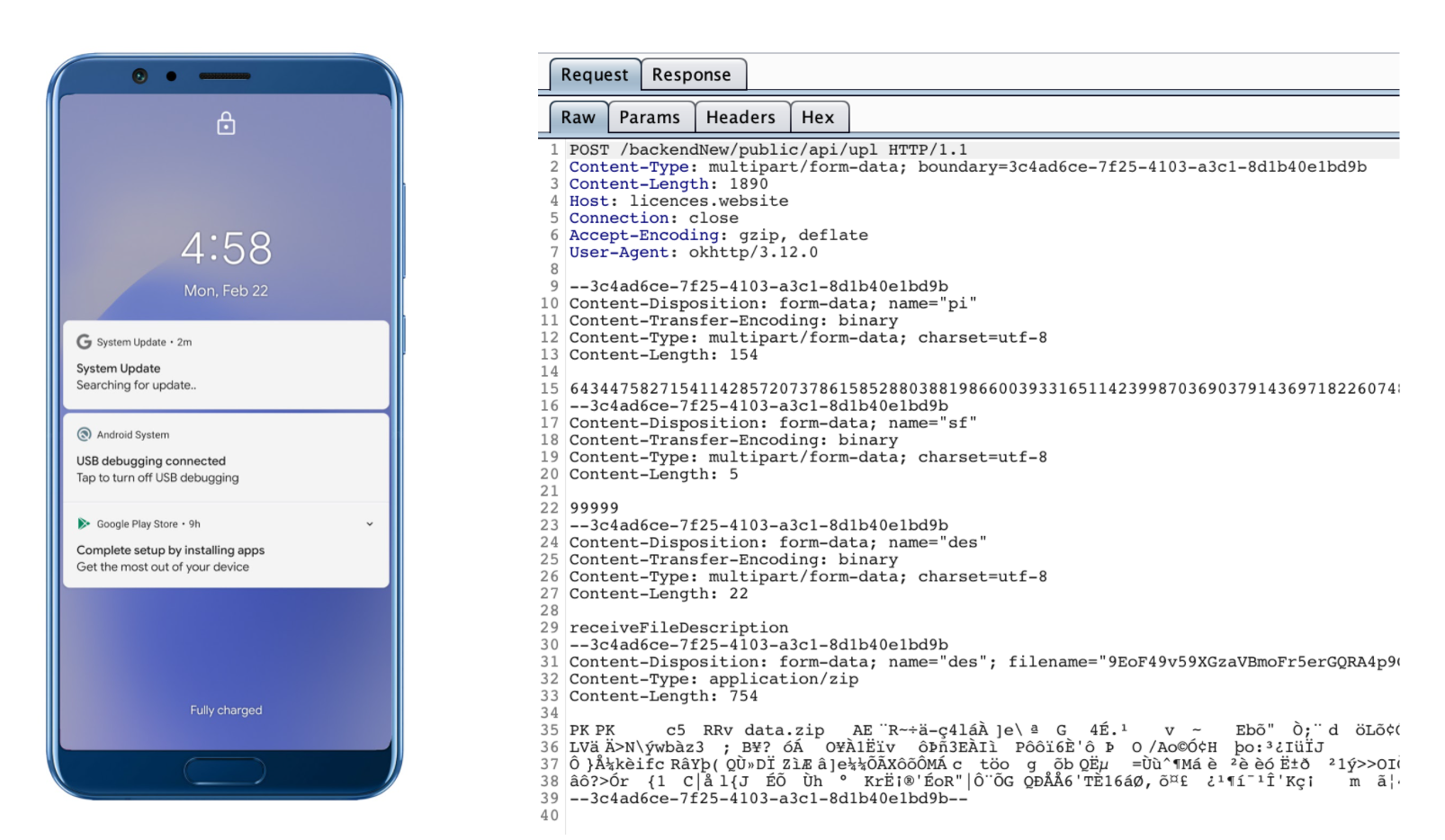Click the phone's home button

click(x=225, y=771)
